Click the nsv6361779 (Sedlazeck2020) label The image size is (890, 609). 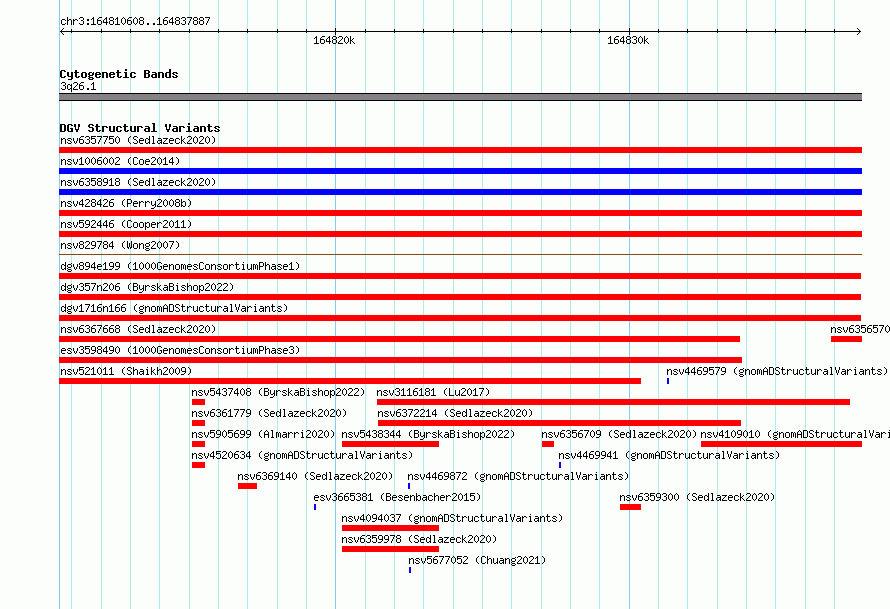click(269, 413)
